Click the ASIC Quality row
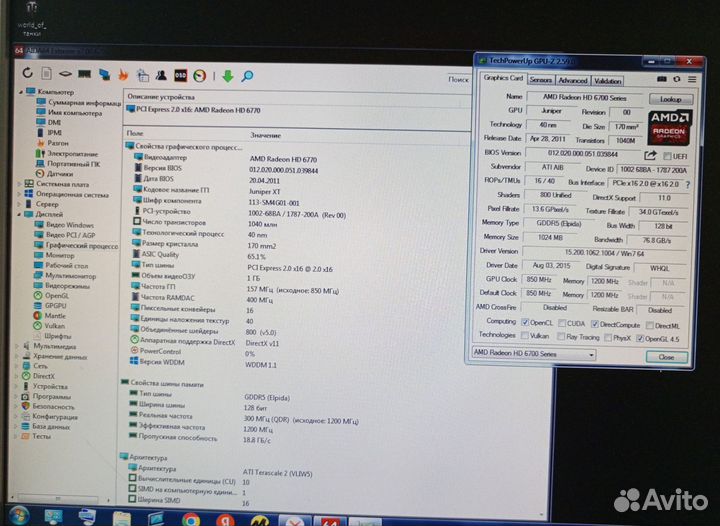The image size is (720, 526). pos(200,255)
